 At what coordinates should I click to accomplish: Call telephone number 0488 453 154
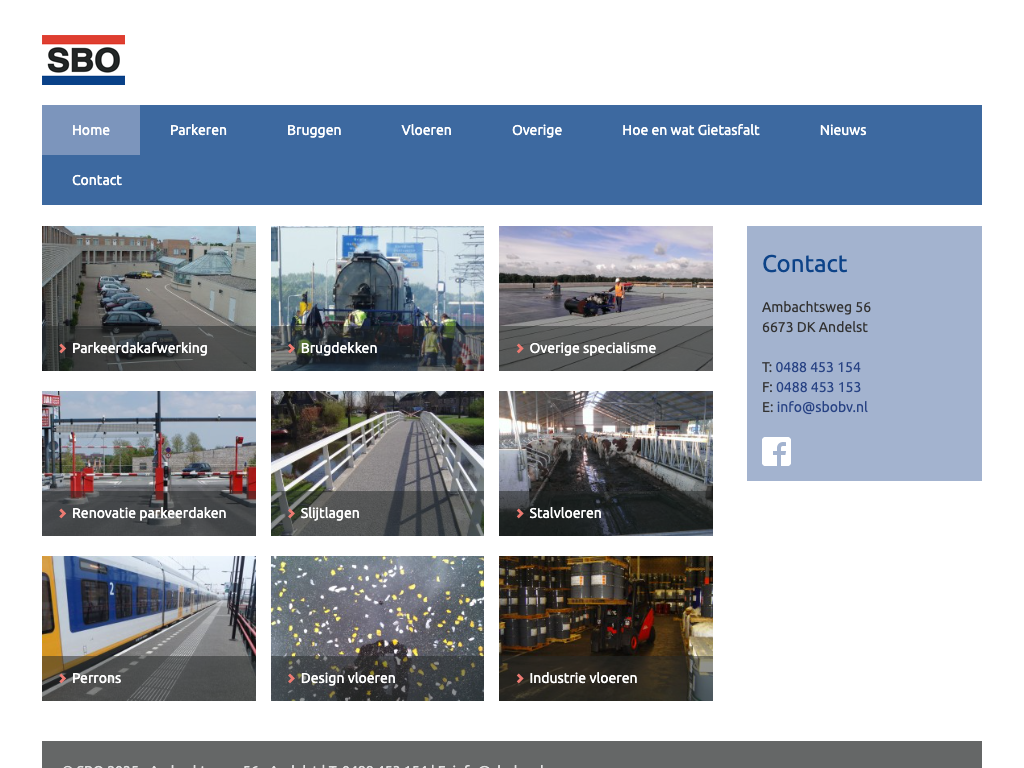point(818,367)
